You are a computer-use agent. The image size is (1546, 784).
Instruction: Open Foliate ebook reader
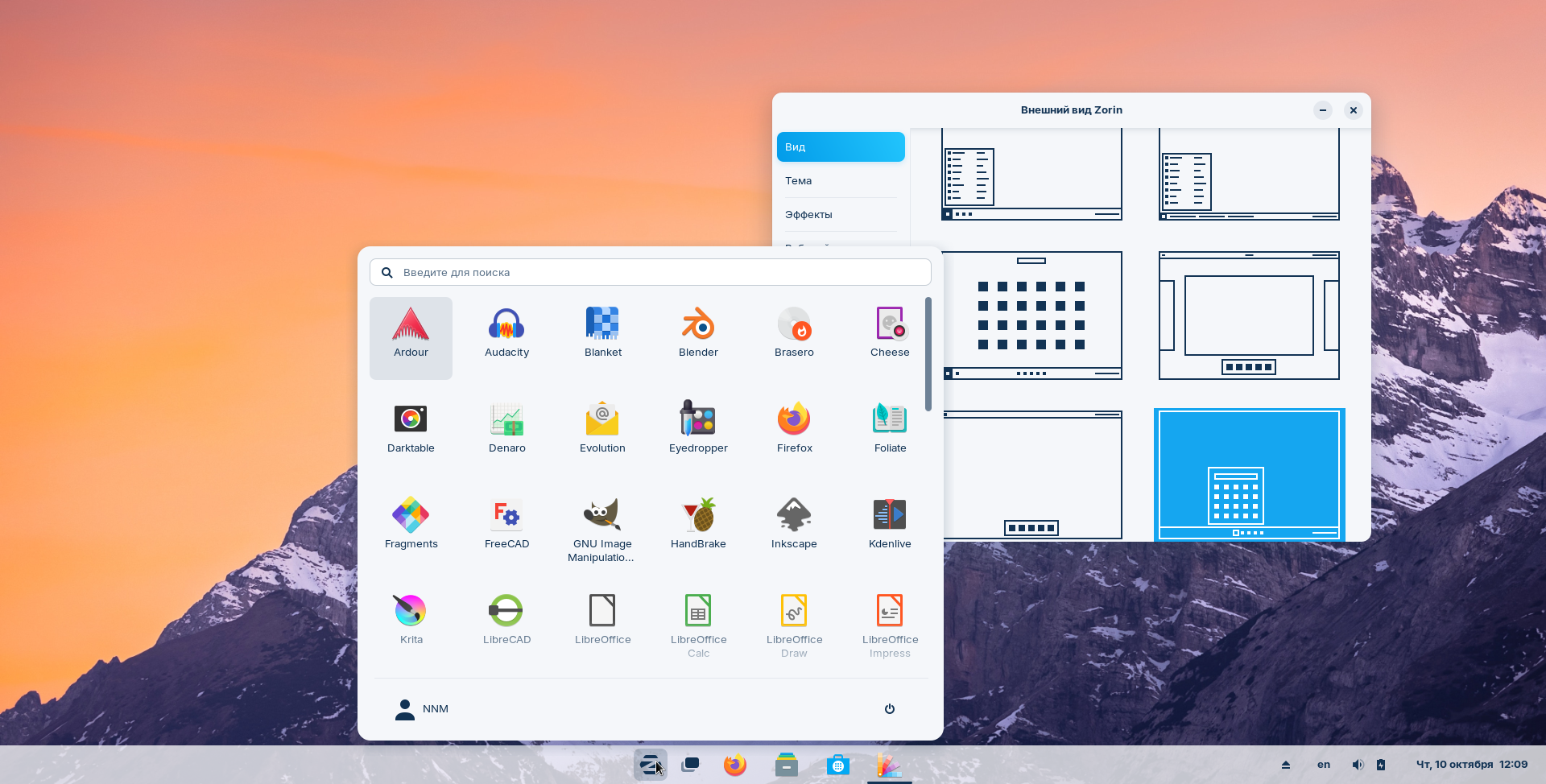[890, 434]
